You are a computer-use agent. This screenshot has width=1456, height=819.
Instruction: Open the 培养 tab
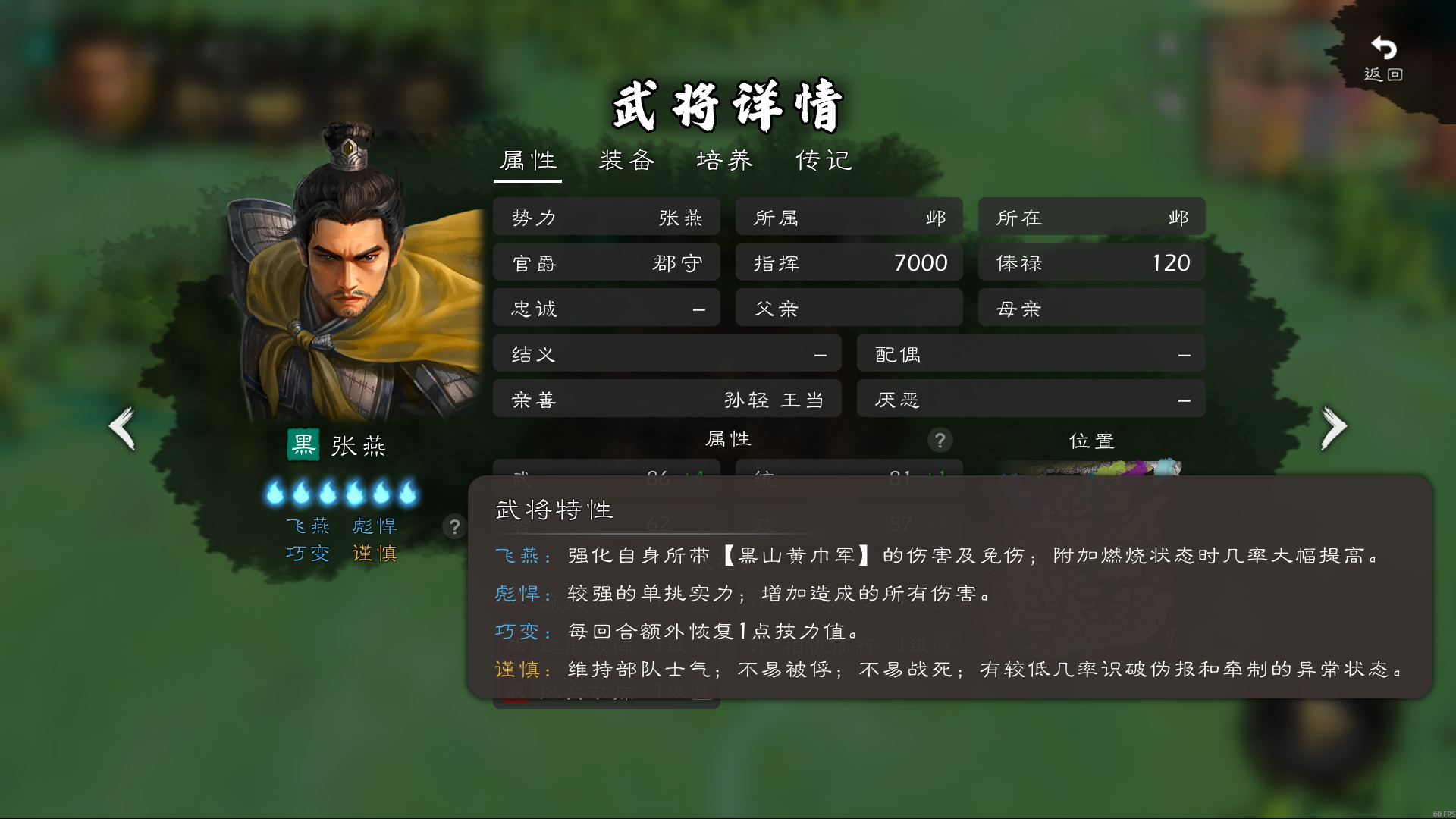coord(725,161)
